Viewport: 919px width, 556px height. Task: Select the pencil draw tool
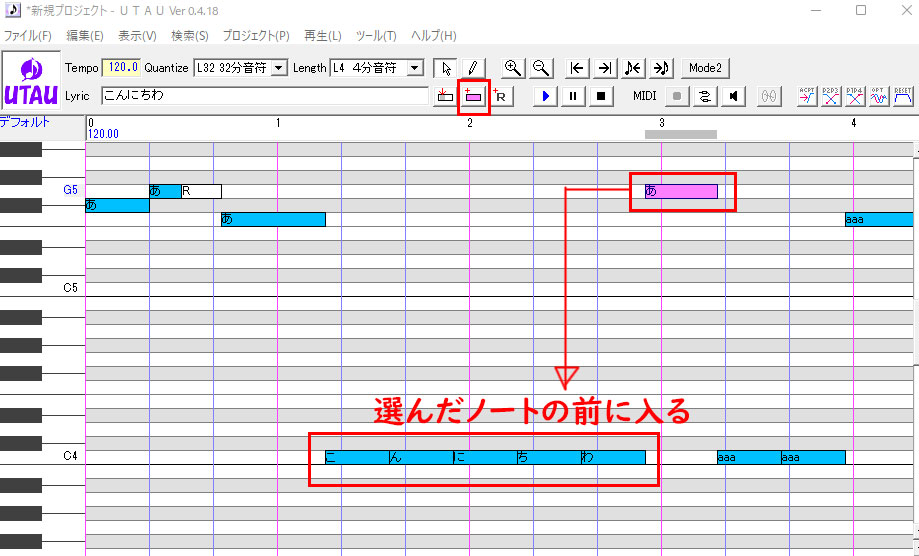(x=473, y=68)
